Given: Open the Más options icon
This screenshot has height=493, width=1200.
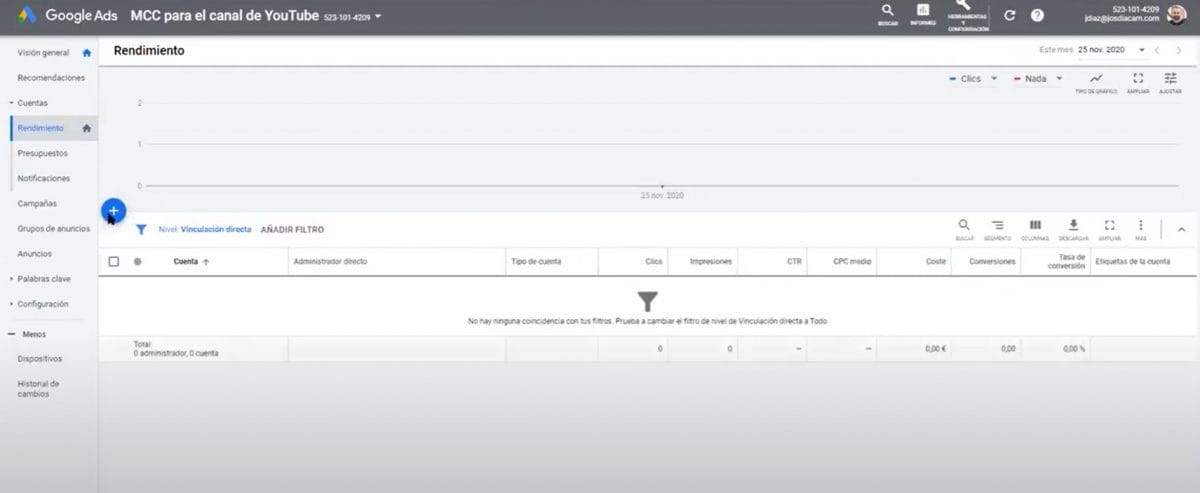Looking at the screenshot, I should pos(1141,230).
